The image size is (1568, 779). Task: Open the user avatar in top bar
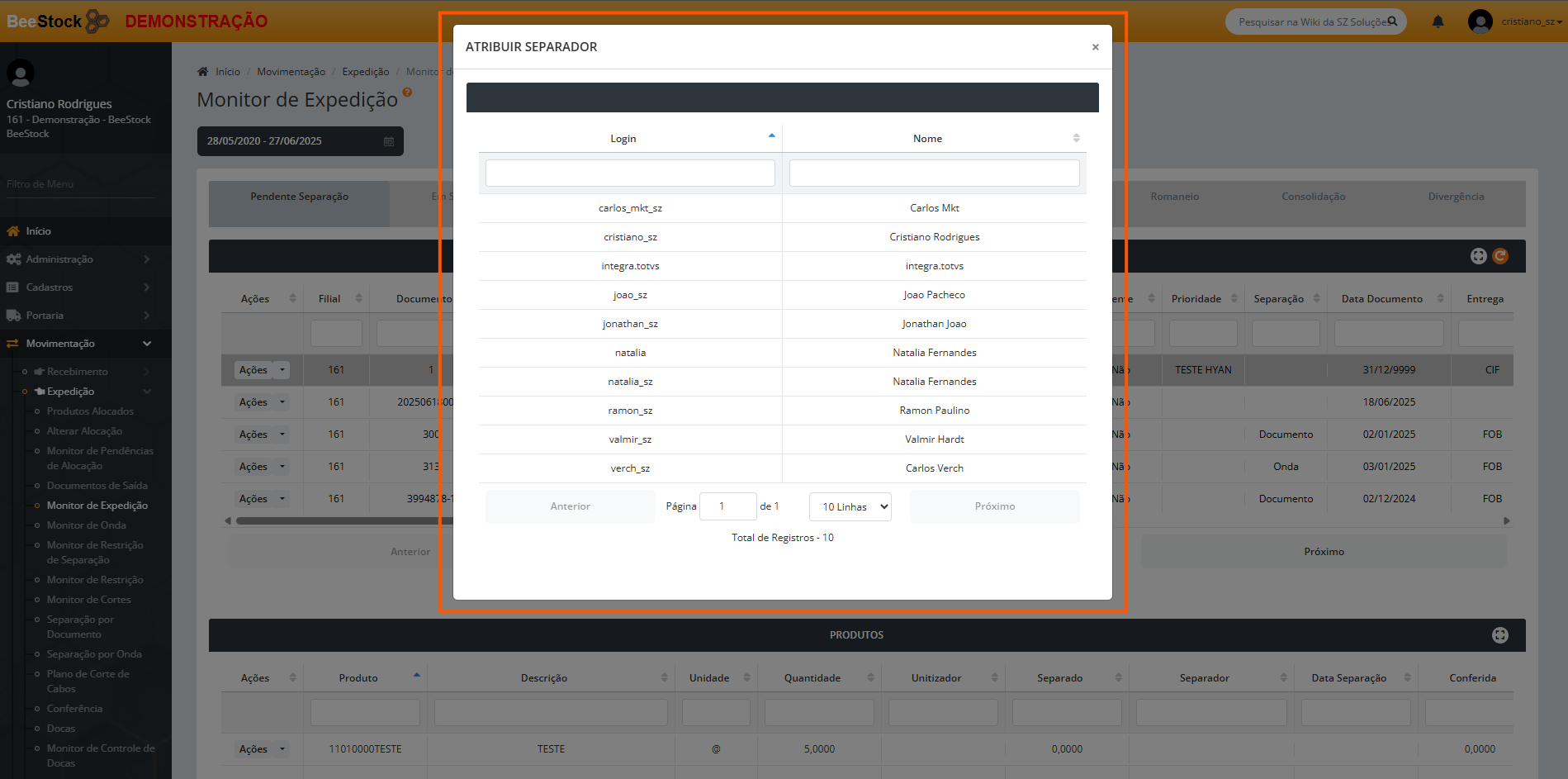tap(1480, 21)
